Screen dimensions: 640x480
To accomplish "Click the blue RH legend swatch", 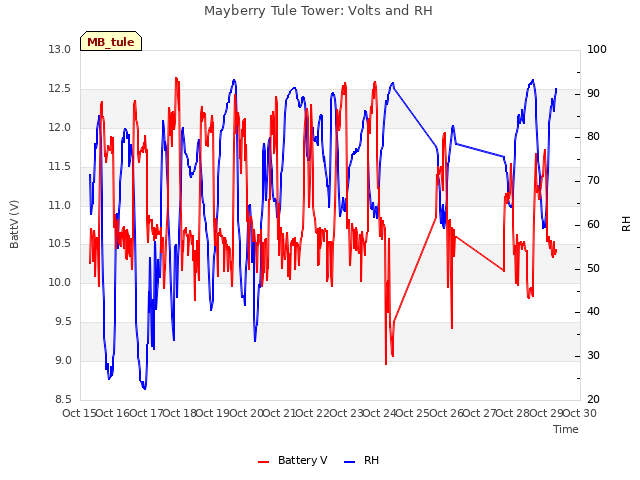I will pyautogui.click(x=350, y=462).
